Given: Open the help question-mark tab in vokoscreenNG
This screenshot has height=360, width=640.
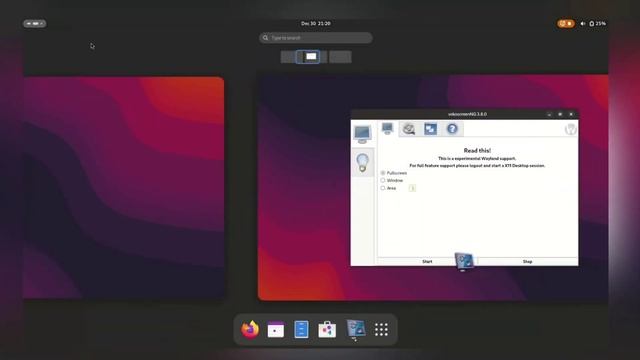Looking at the screenshot, I should pyautogui.click(x=452, y=129).
